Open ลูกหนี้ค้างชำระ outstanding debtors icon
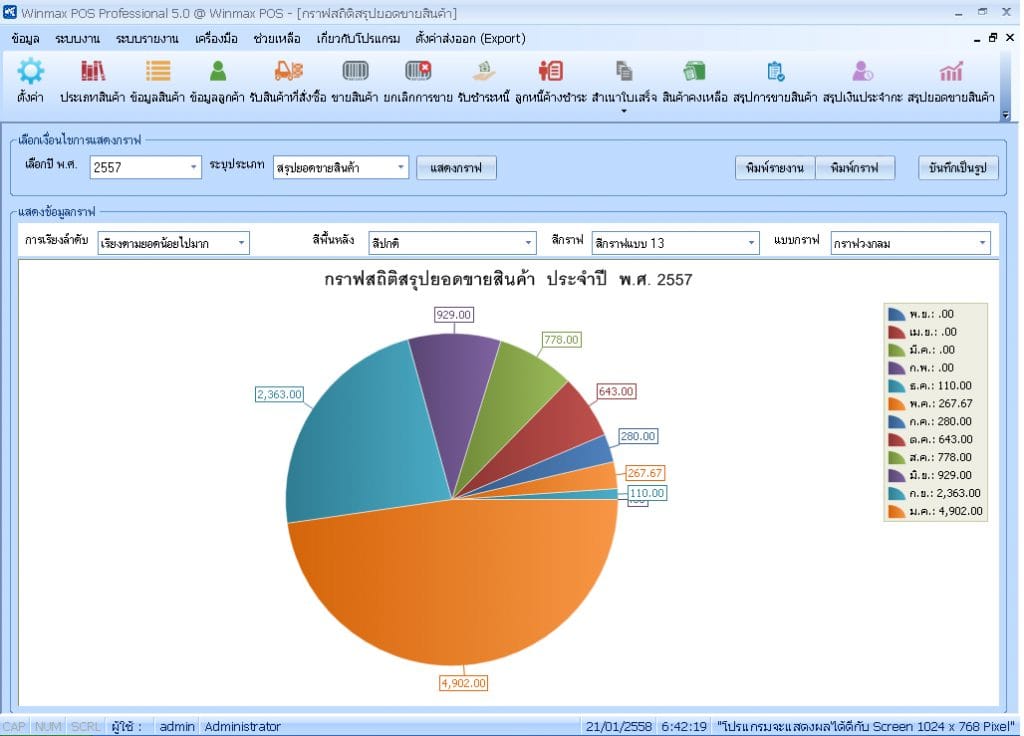This screenshot has width=1024, height=736. [x=551, y=71]
